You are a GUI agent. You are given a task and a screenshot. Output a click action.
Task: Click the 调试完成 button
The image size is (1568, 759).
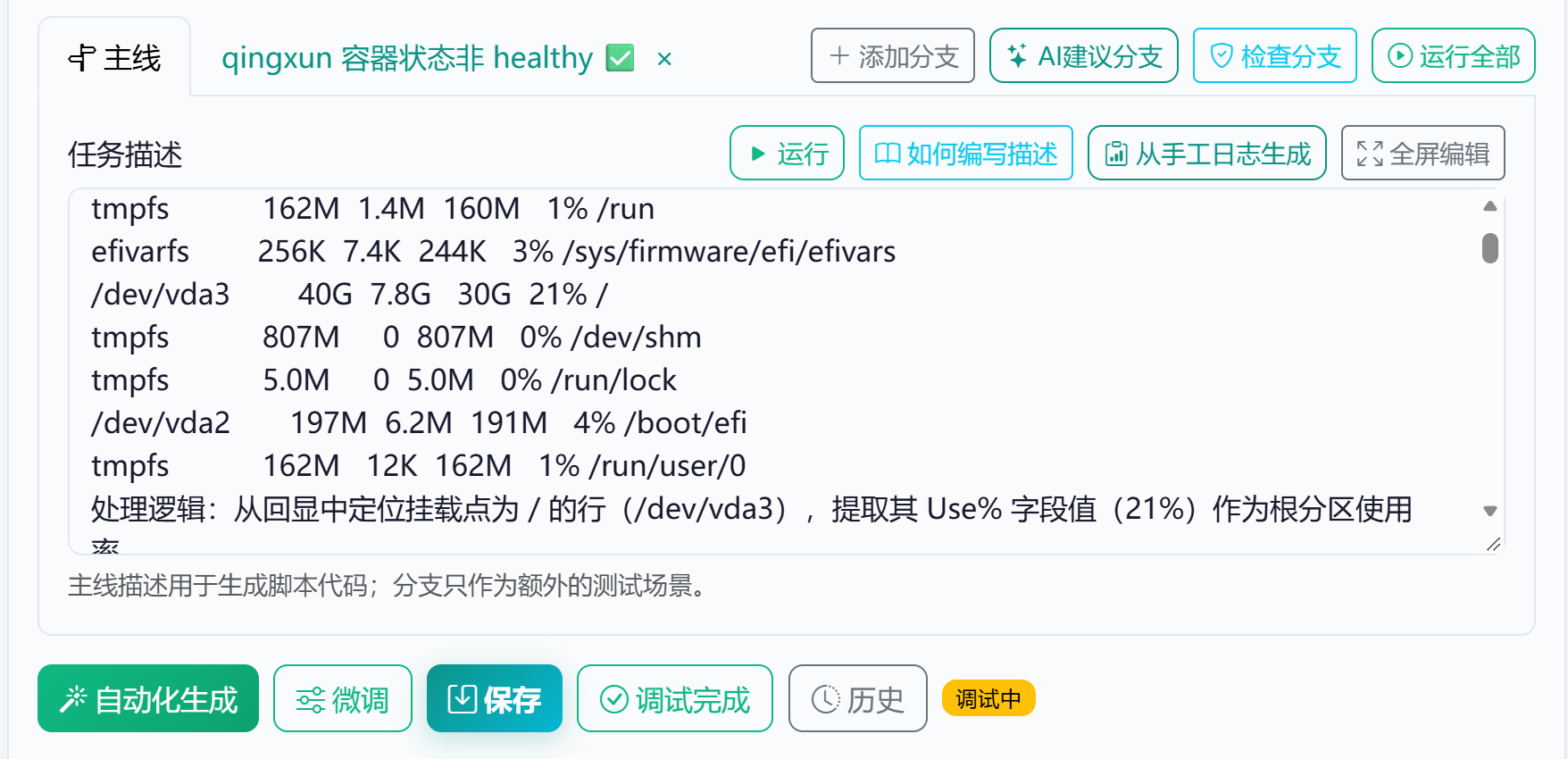coord(675,698)
